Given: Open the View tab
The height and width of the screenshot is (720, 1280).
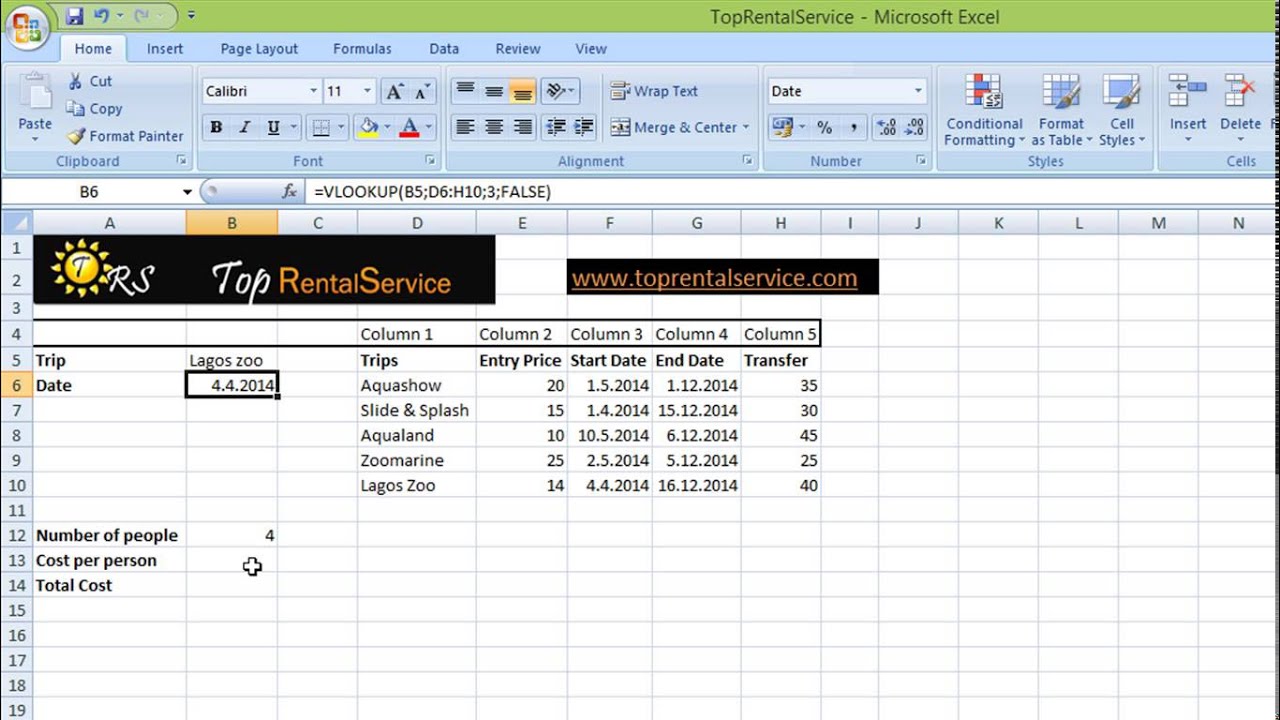Looking at the screenshot, I should coord(591,48).
